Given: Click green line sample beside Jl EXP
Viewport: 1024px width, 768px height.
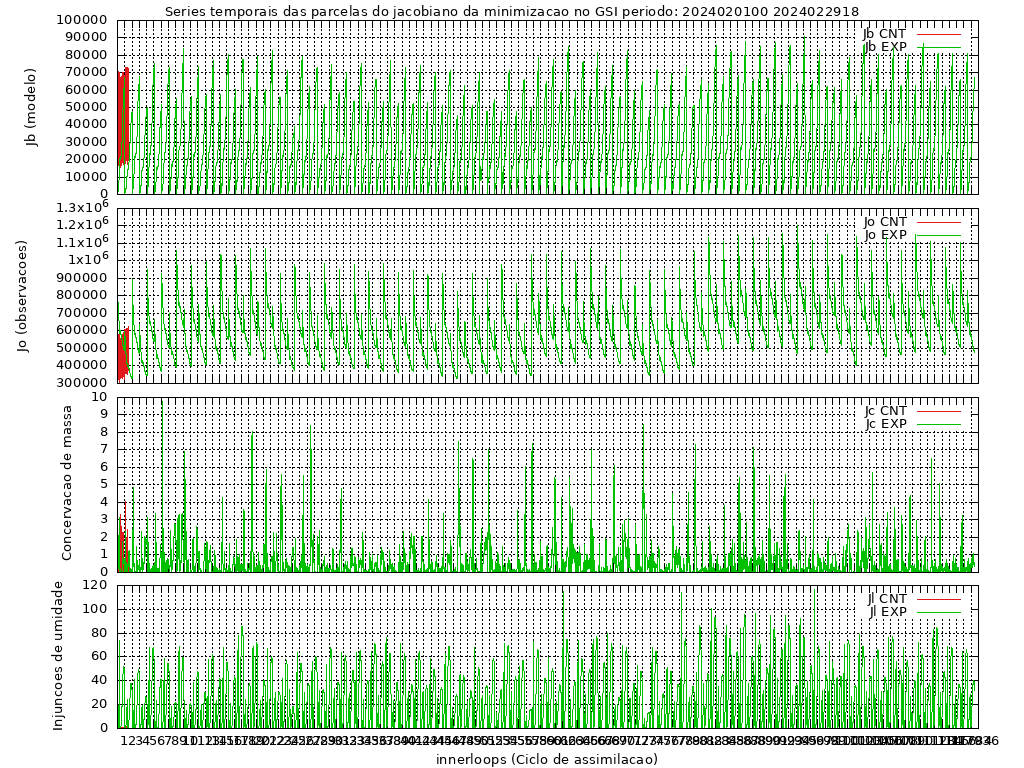Looking at the screenshot, I should coord(939,612).
